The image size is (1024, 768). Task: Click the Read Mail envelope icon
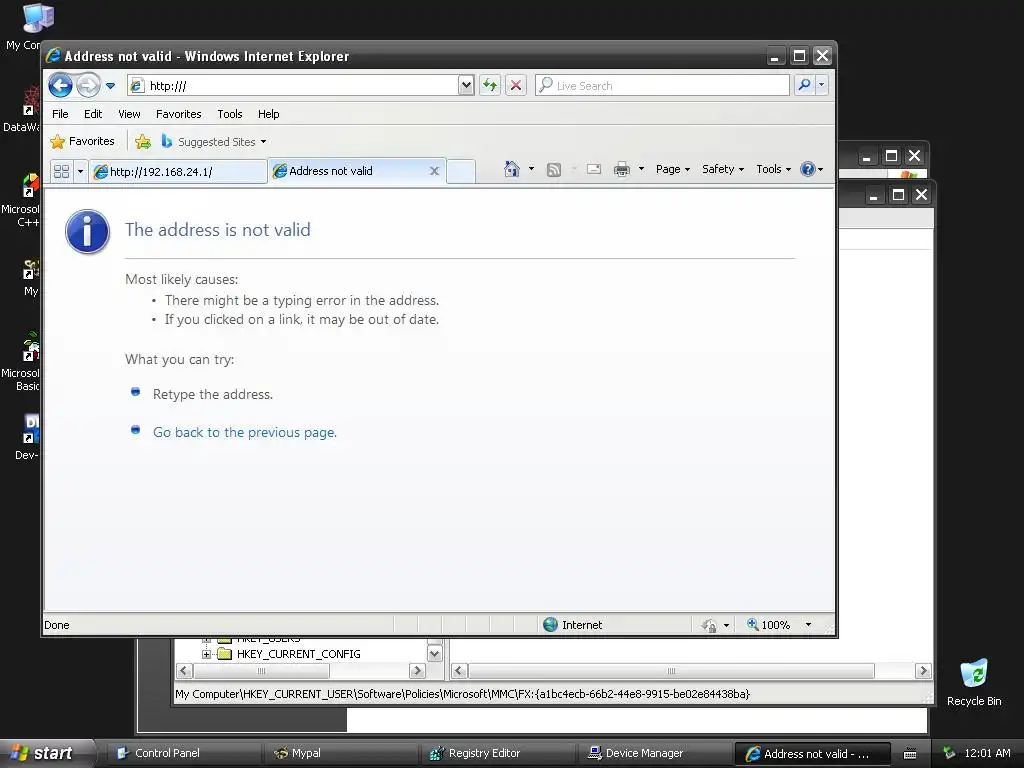(x=594, y=170)
